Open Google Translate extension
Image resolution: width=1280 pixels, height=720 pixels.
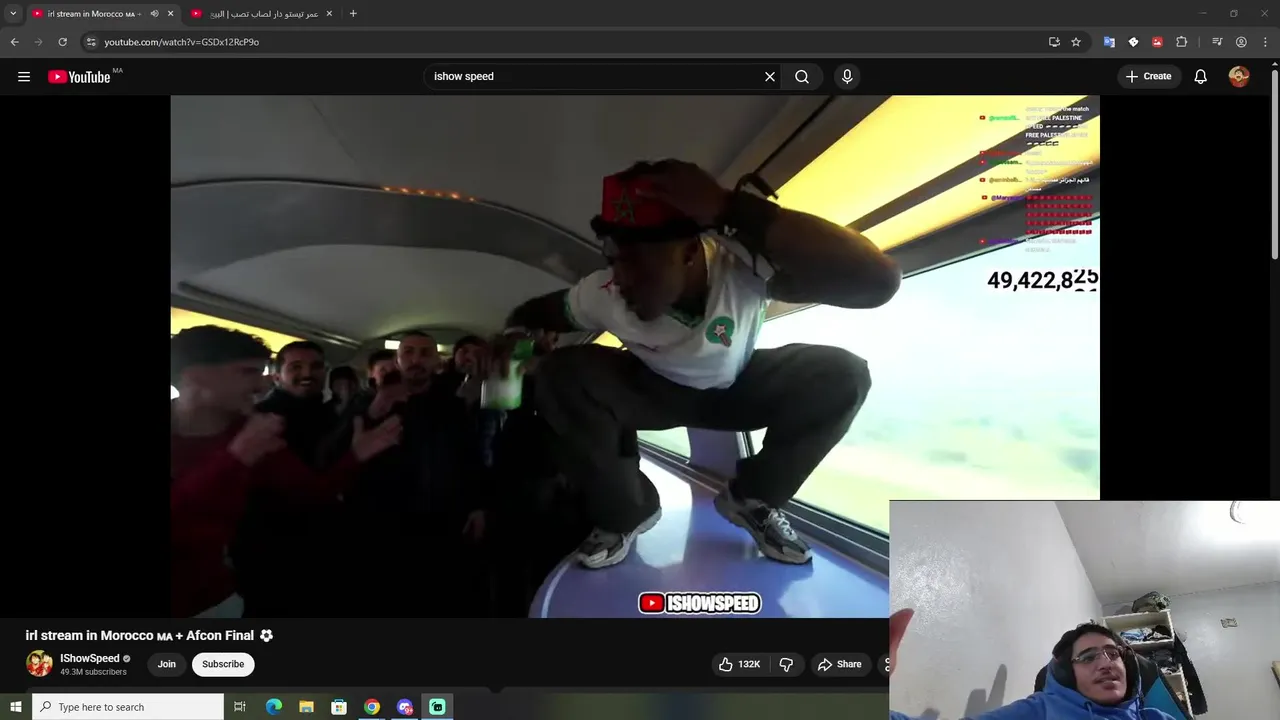point(1109,42)
